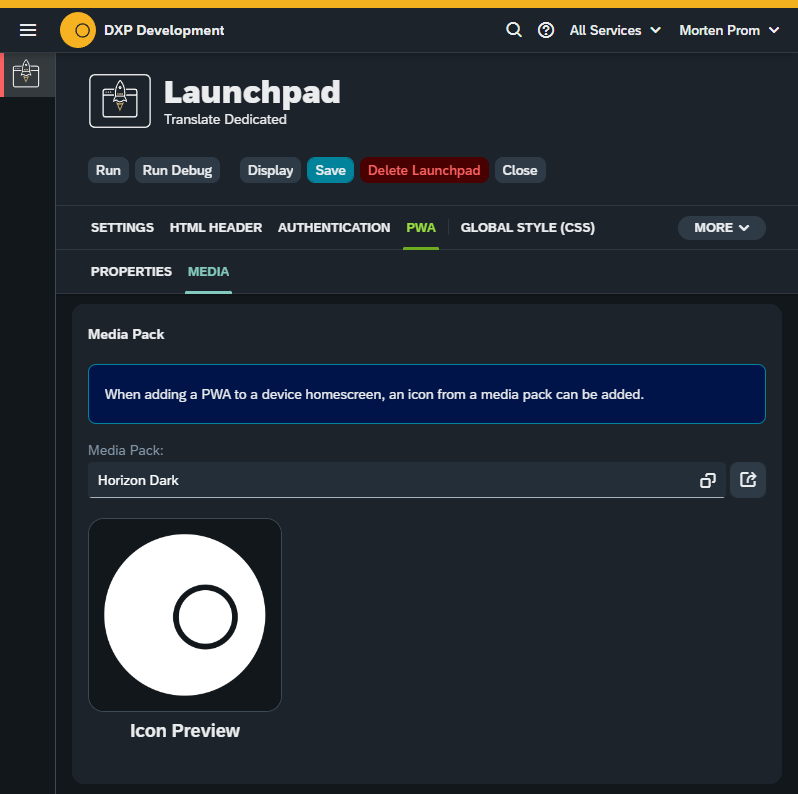The width and height of the screenshot is (798, 794).
Task: Open the hamburger navigation menu
Action: point(28,31)
